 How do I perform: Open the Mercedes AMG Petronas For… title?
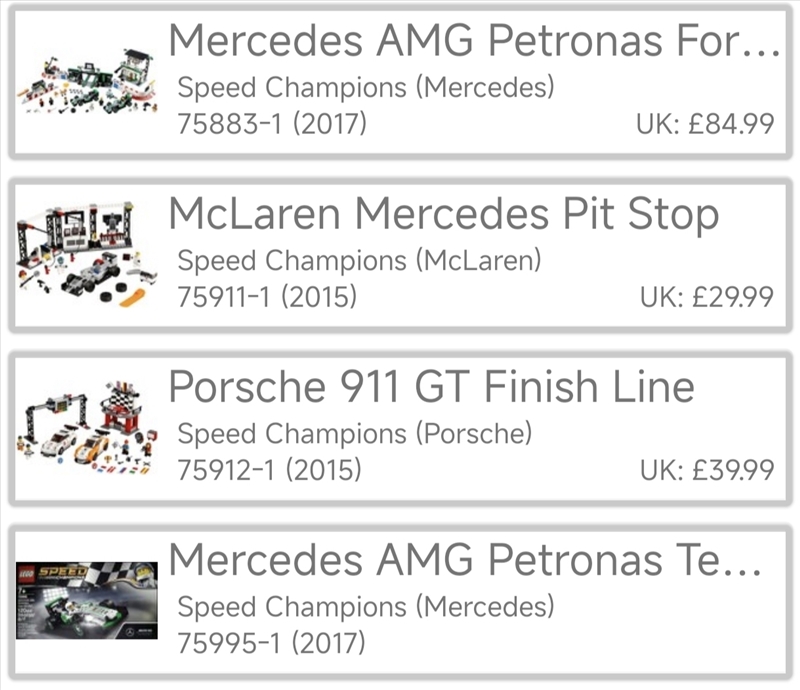tap(473, 41)
